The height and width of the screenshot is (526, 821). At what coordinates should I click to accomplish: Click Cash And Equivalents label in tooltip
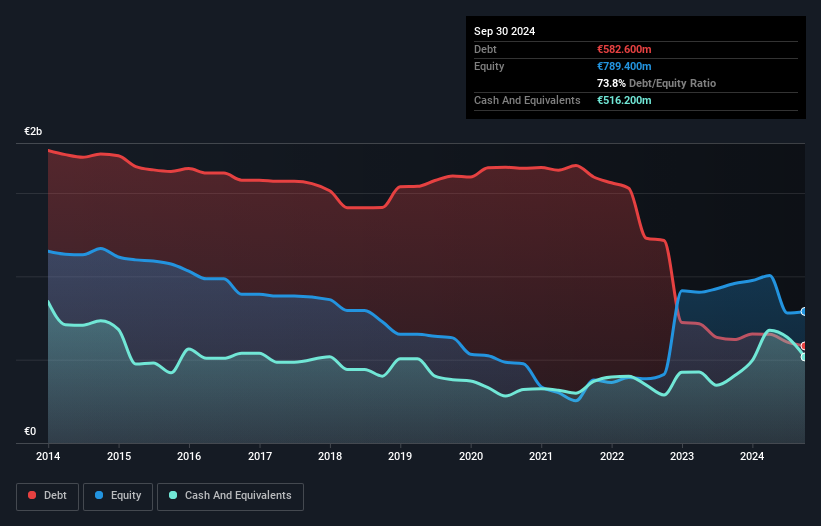point(527,100)
